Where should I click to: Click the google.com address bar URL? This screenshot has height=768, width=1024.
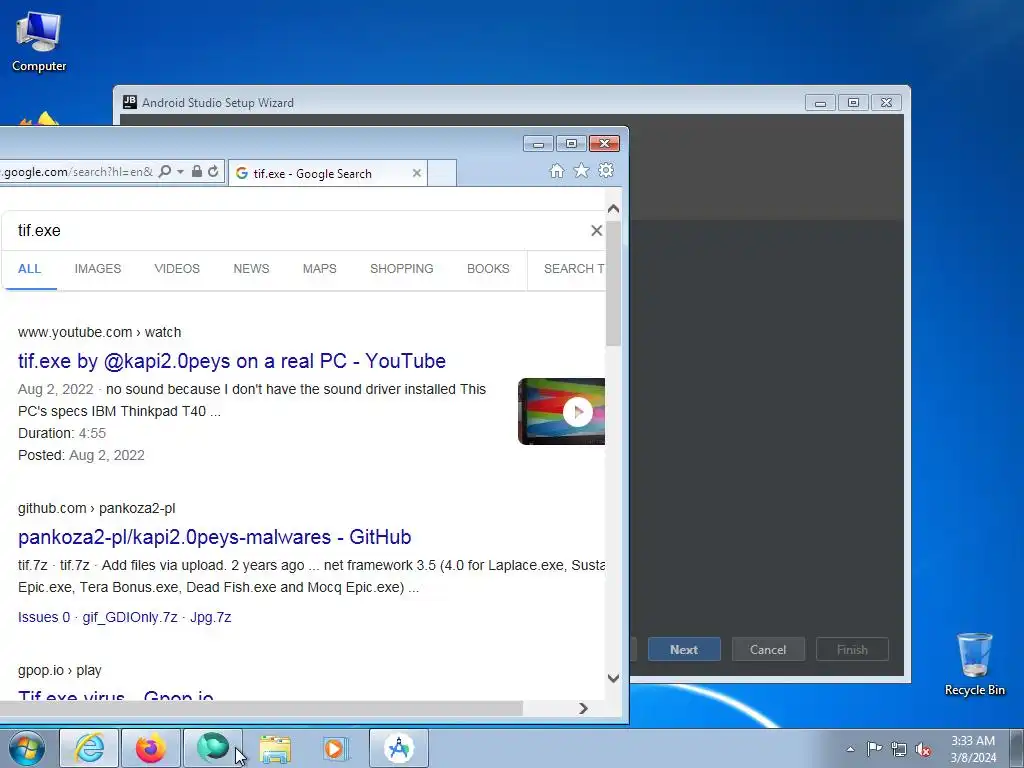tap(76, 172)
